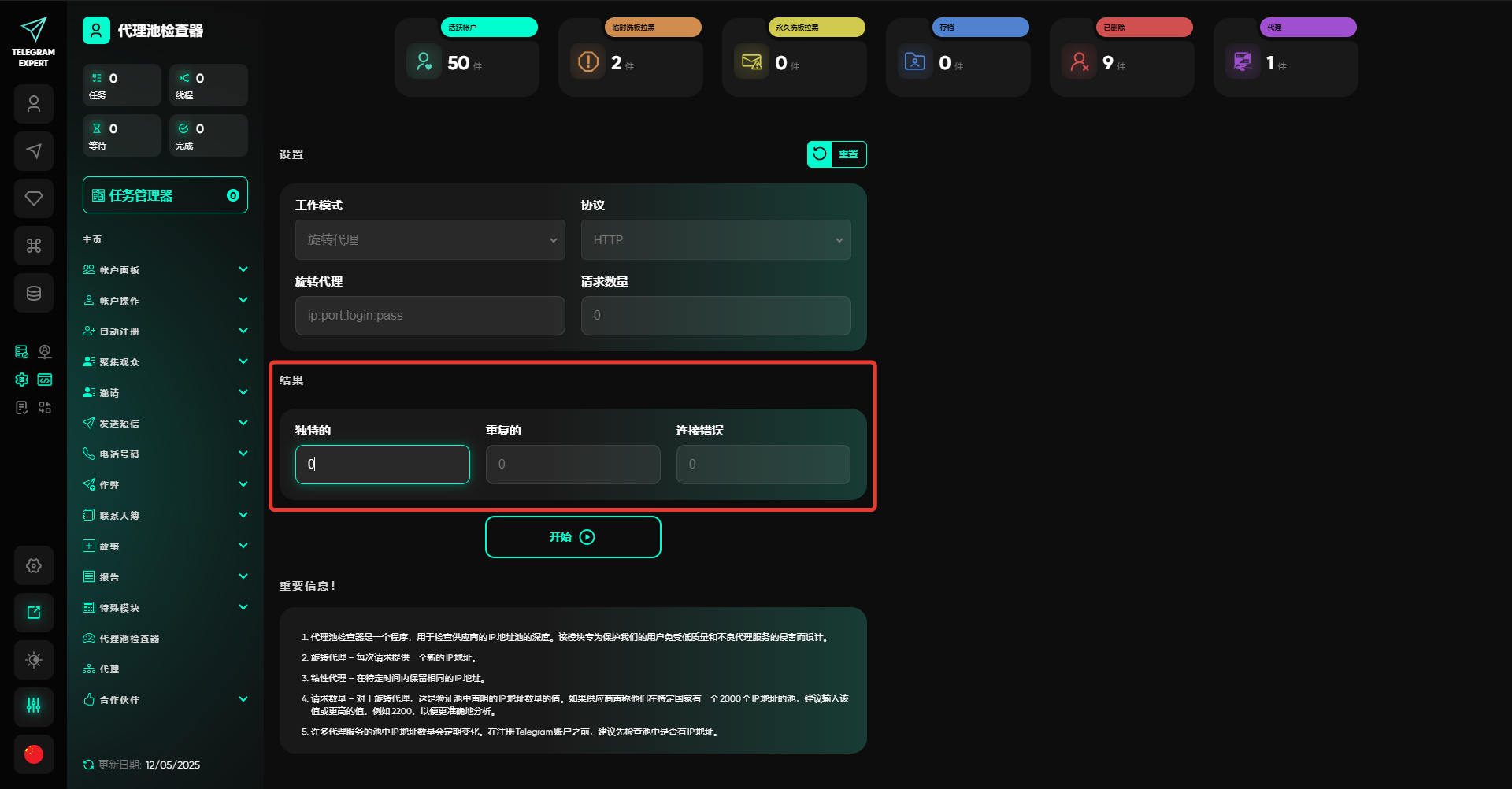The width and height of the screenshot is (1512, 789).
Task: Open the 代理 menu item
Action: point(109,669)
